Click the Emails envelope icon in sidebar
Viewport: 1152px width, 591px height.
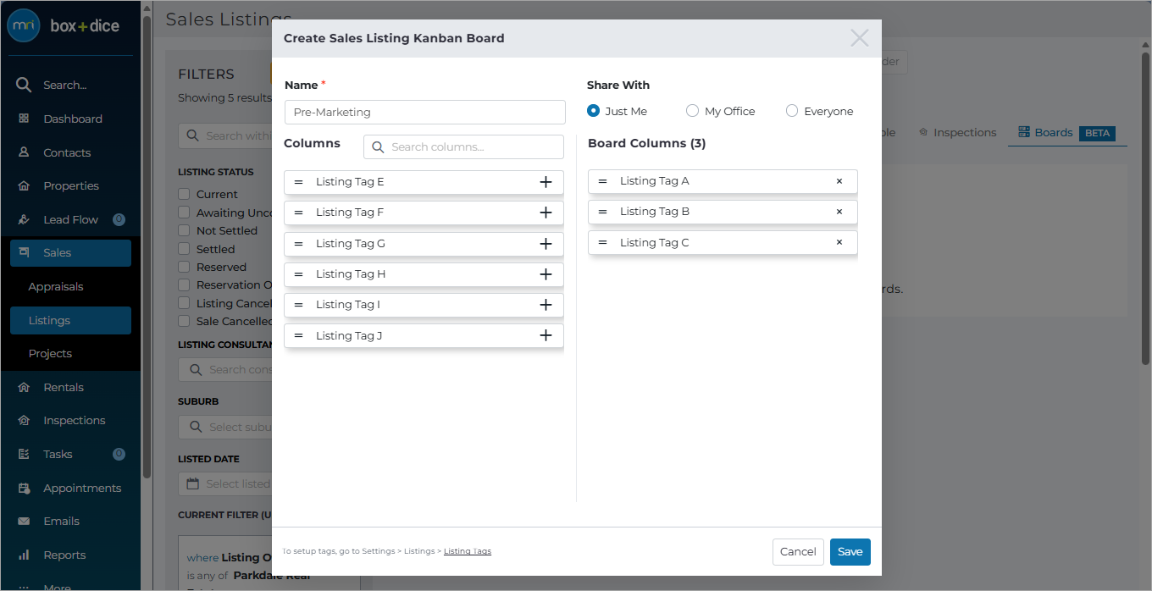click(24, 521)
